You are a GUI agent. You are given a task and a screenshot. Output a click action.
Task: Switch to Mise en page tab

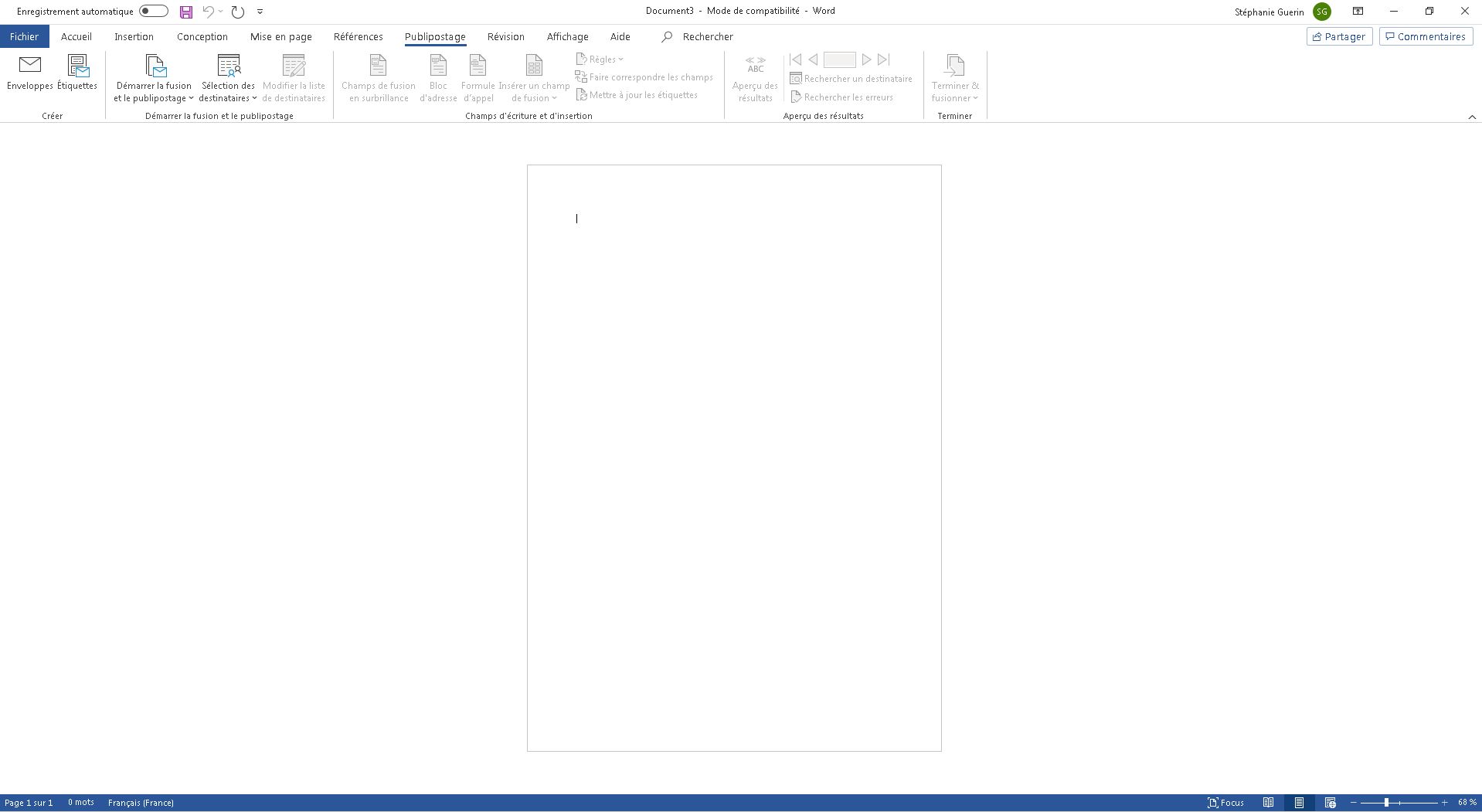[280, 36]
